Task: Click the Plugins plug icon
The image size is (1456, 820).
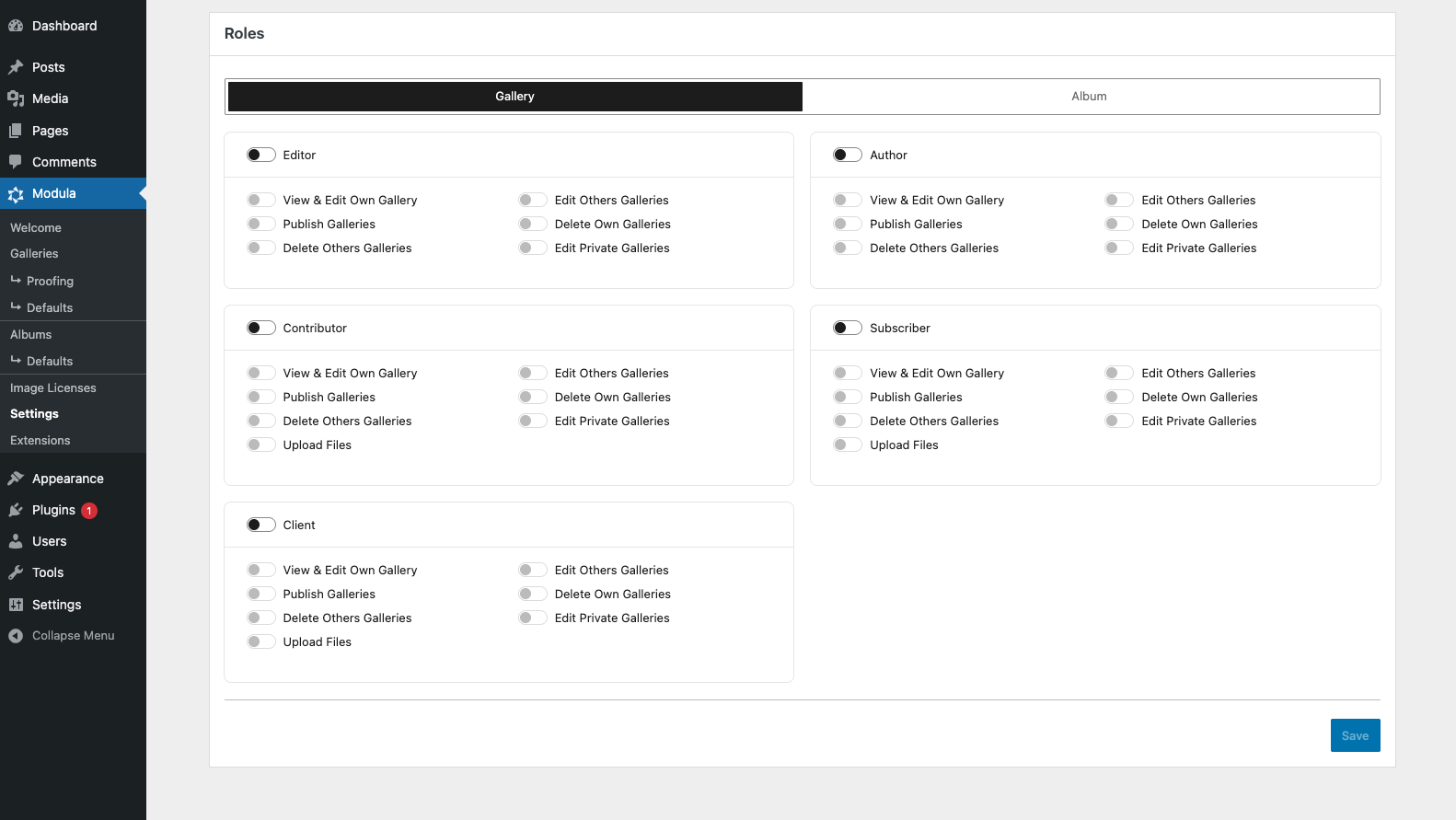Action: pyautogui.click(x=16, y=510)
